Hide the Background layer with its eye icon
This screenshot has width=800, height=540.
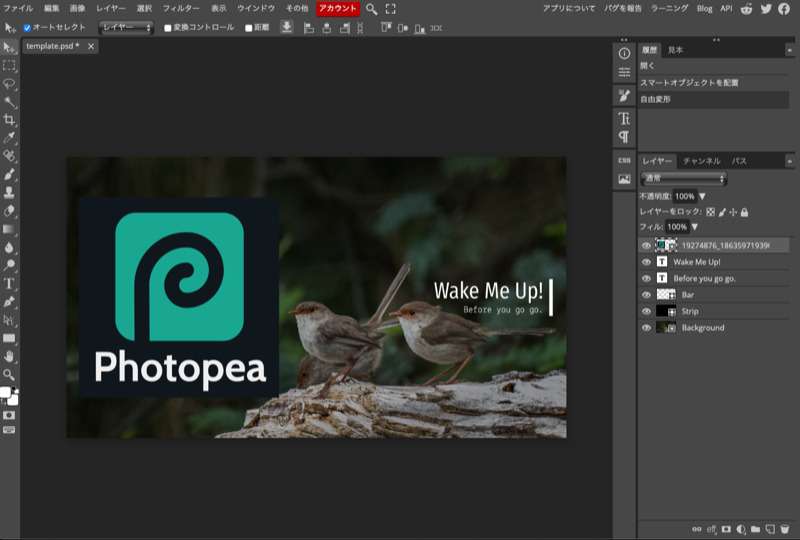[x=646, y=328]
